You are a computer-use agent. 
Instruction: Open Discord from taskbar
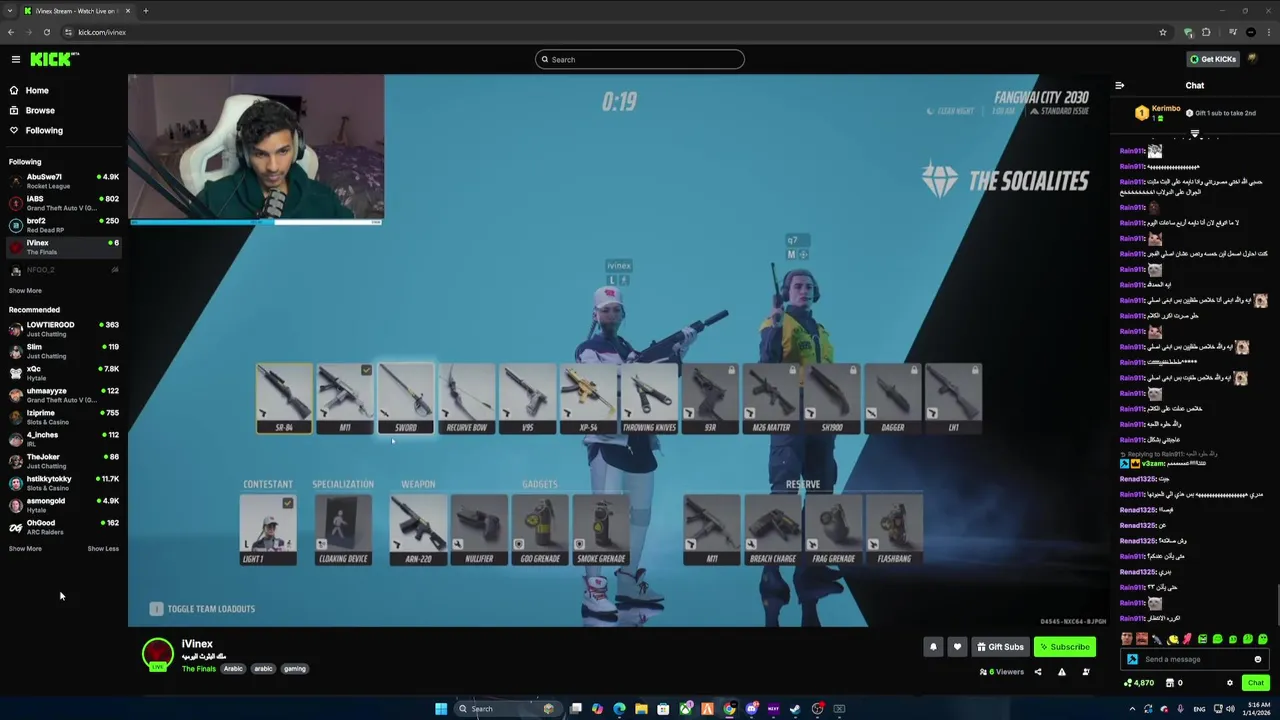tap(751, 709)
